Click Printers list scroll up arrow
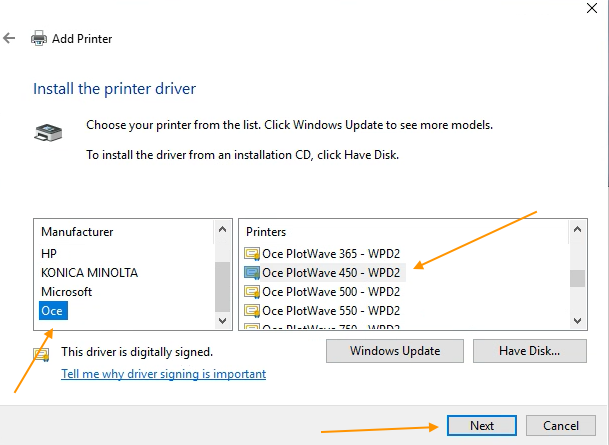 coord(578,229)
